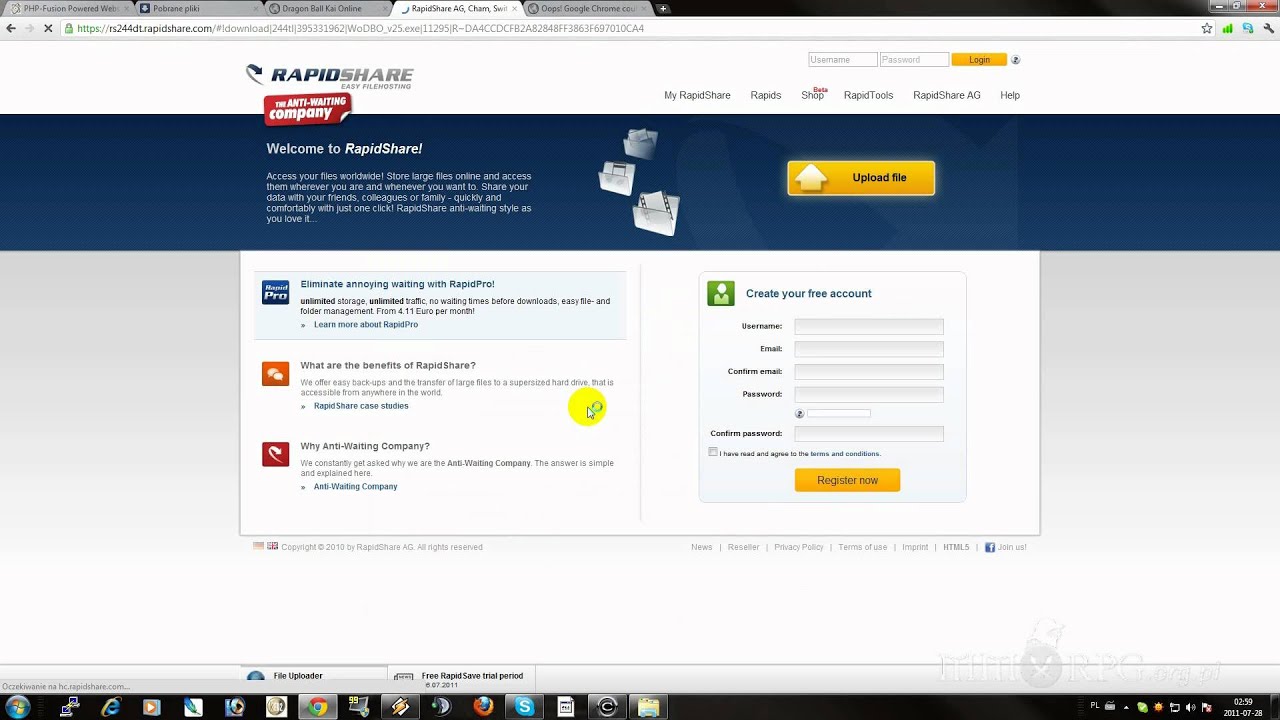Image resolution: width=1280 pixels, height=720 pixels.
Task: Open the terms and conditions link
Action: [x=844, y=454]
